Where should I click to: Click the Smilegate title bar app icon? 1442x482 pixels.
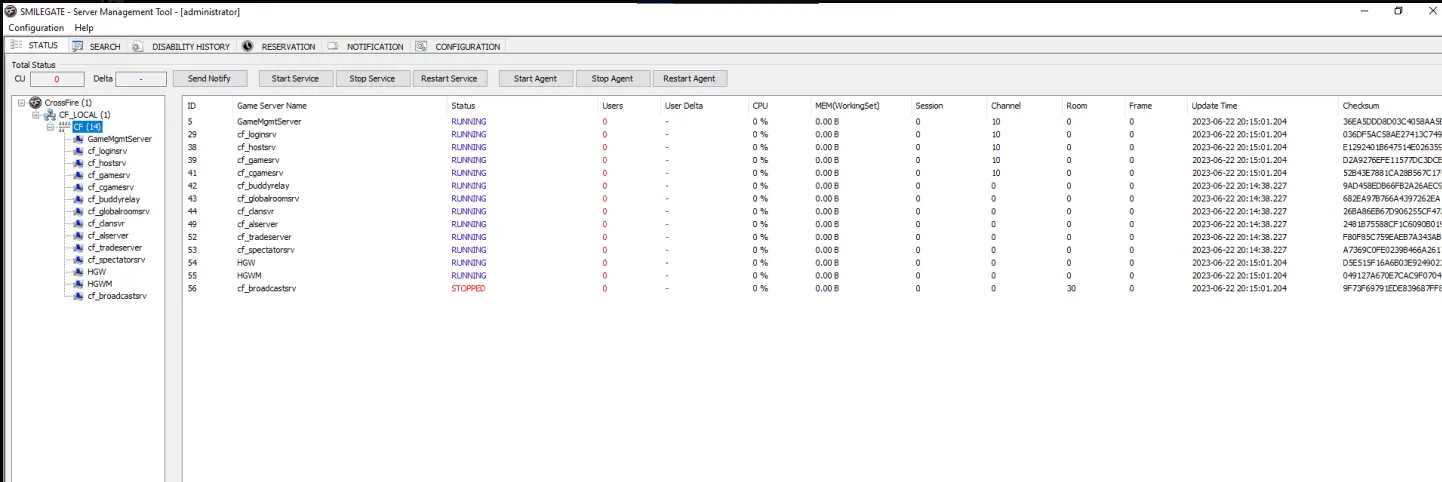pyautogui.click(x=11, y=11)
